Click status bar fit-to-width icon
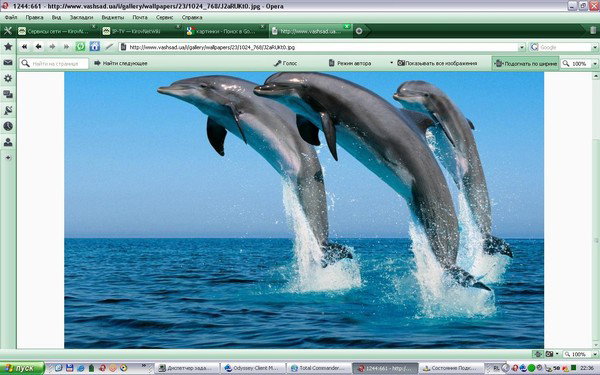This screenshot has height=375, width=600. pos(538,354)
